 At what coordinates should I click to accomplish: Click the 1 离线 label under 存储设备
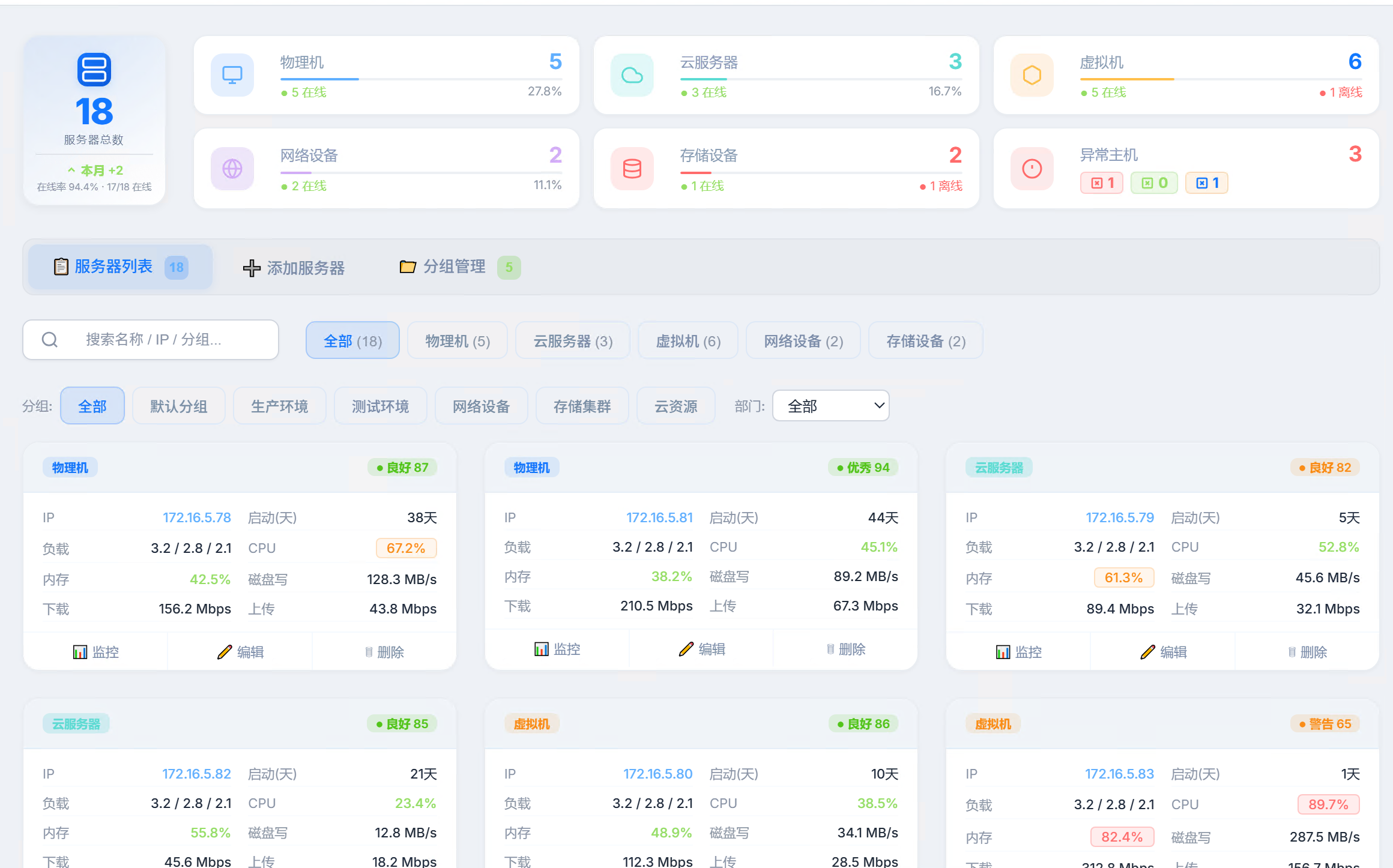(x=941, y=186)
